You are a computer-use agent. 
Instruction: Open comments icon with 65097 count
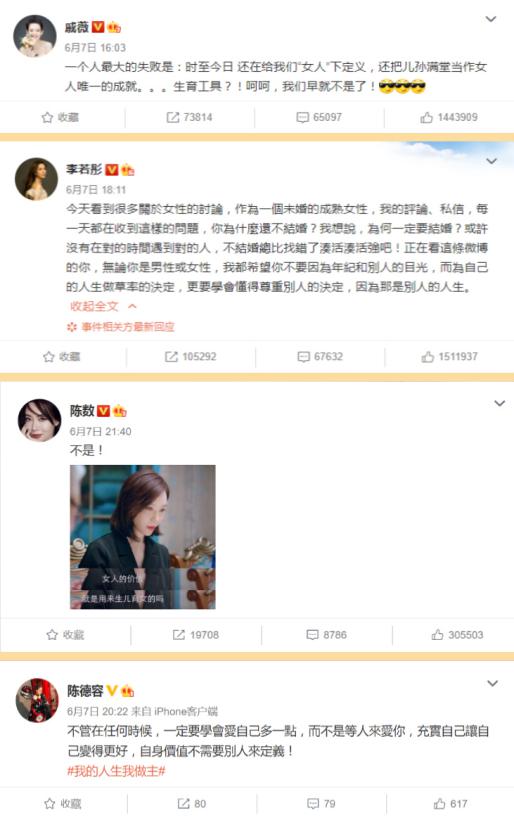point(302,117)
